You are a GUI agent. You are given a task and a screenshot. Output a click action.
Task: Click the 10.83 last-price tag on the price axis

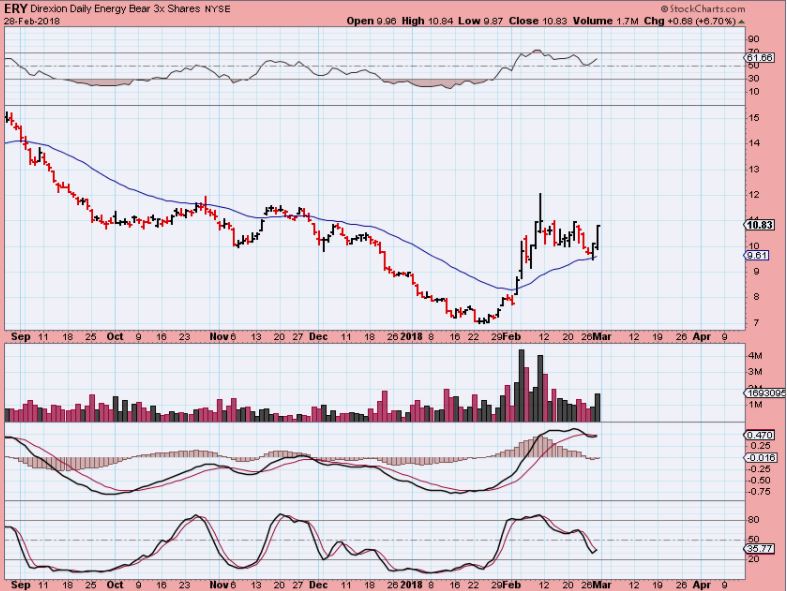coord(759,224)
